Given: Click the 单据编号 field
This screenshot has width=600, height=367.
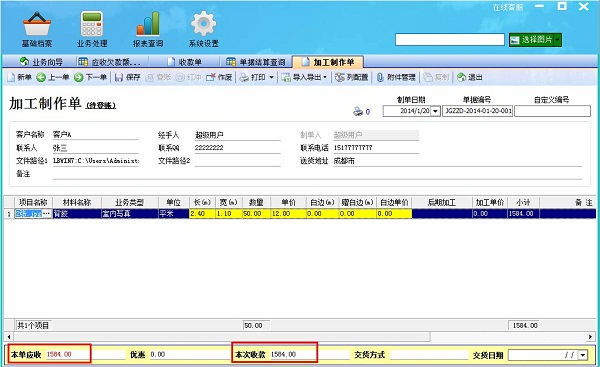Looking at the screenshot, I should pyautogui.click(x=478, y=111).
